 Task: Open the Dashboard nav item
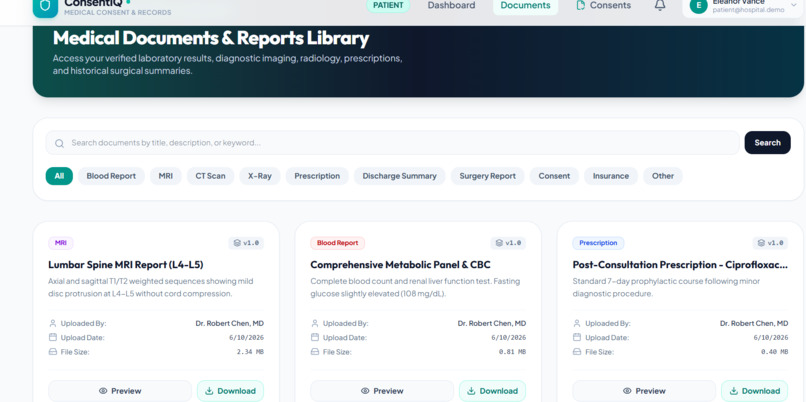tap(451, 6)
